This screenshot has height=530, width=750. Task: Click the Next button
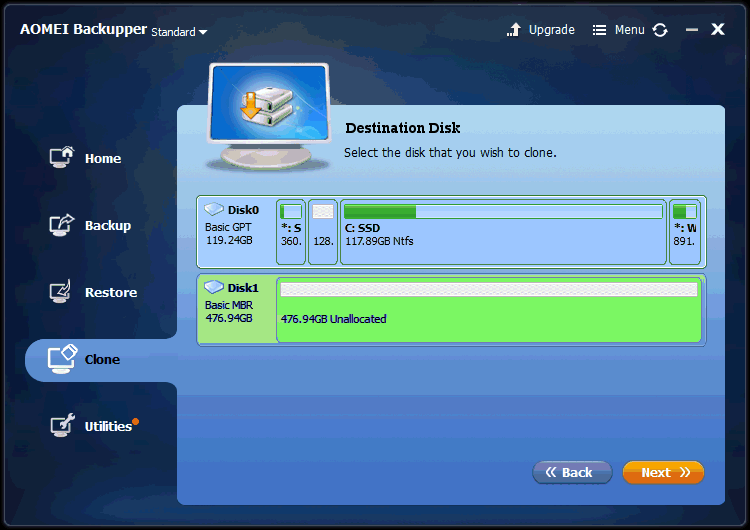pyautogui.click(x=663, y=473)
